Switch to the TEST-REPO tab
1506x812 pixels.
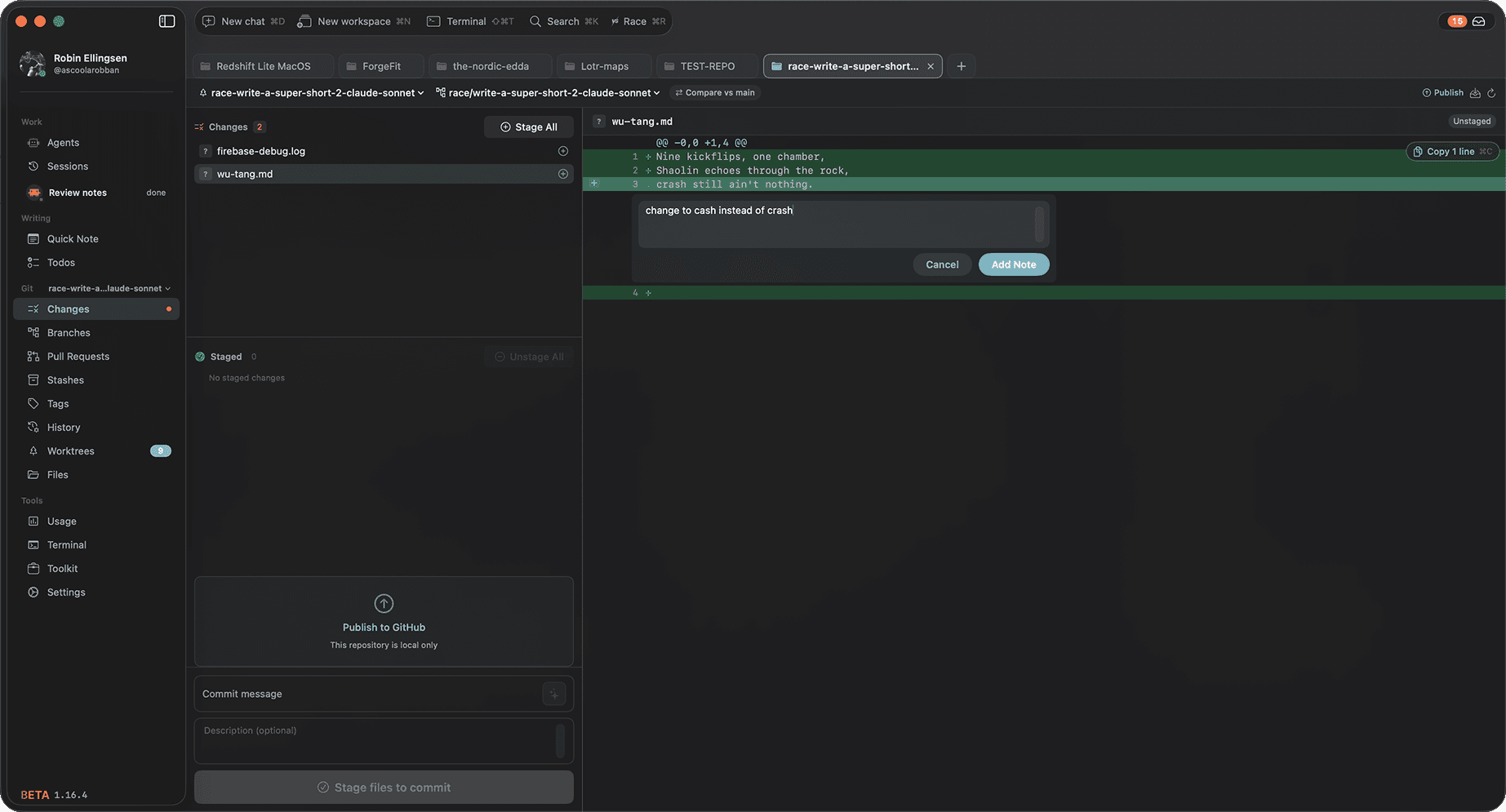click(707, 66)
